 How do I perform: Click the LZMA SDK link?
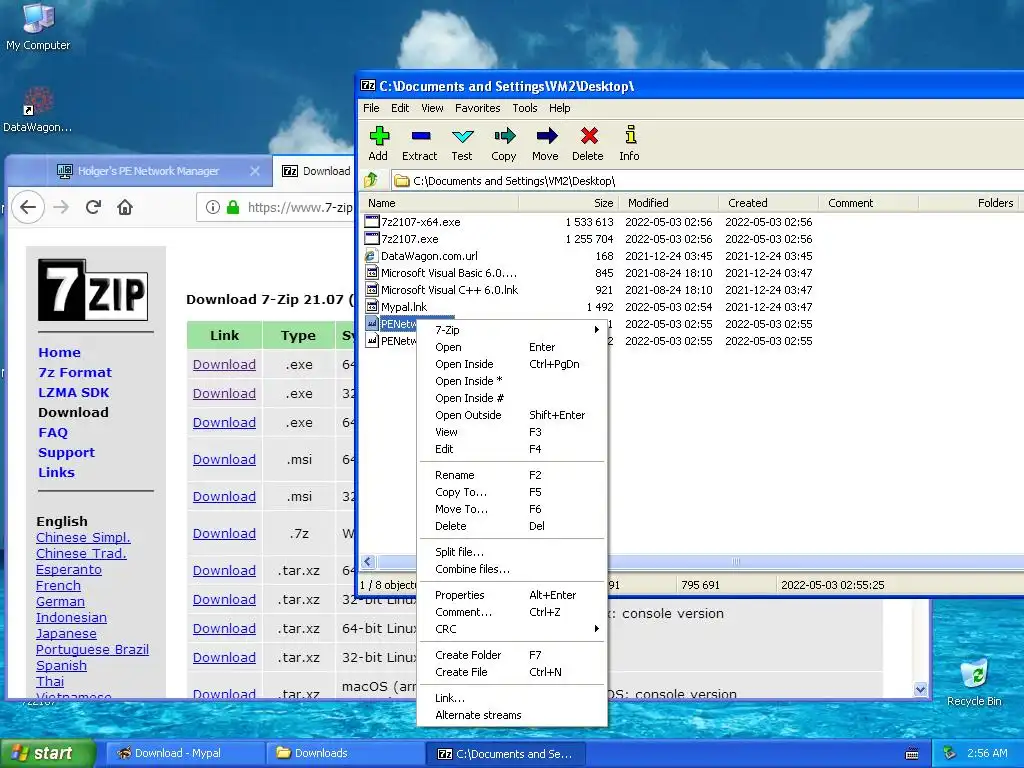[x=74, y=392]
